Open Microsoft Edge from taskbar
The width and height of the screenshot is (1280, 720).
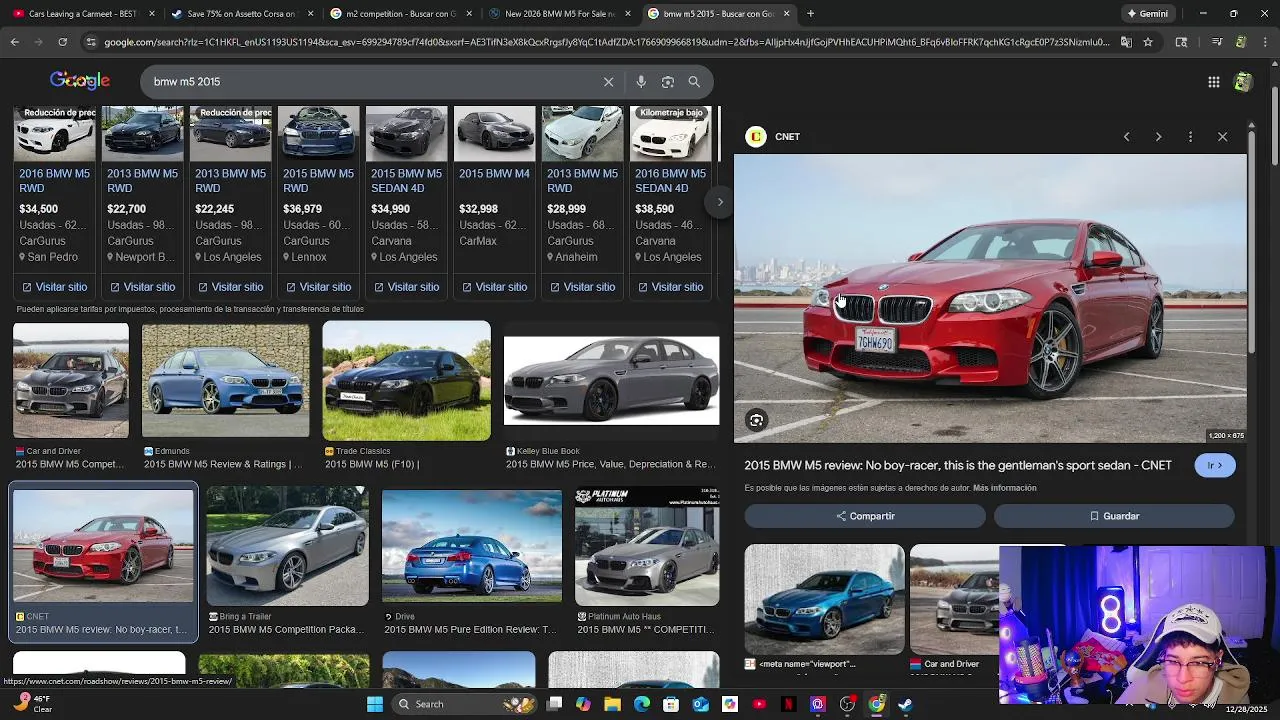[642, 704]
